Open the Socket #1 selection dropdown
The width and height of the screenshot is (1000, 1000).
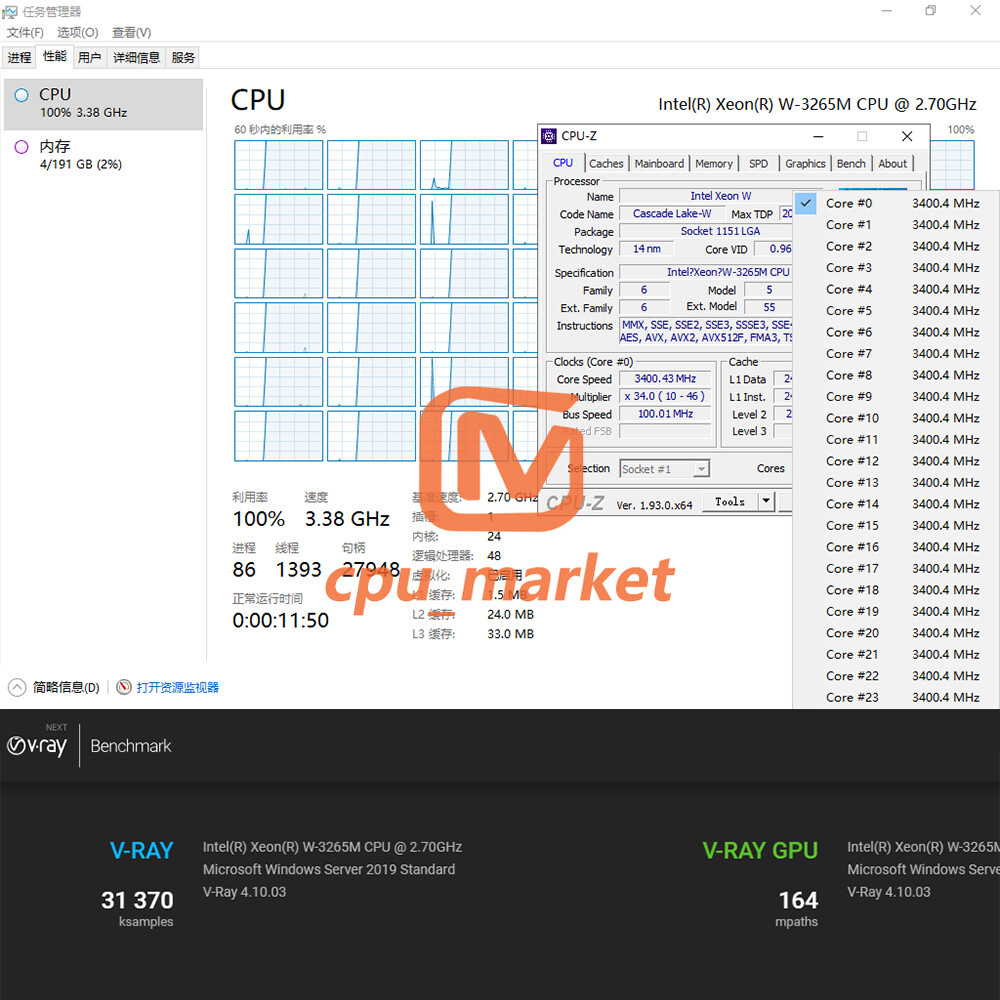click(x=665, y=469)
